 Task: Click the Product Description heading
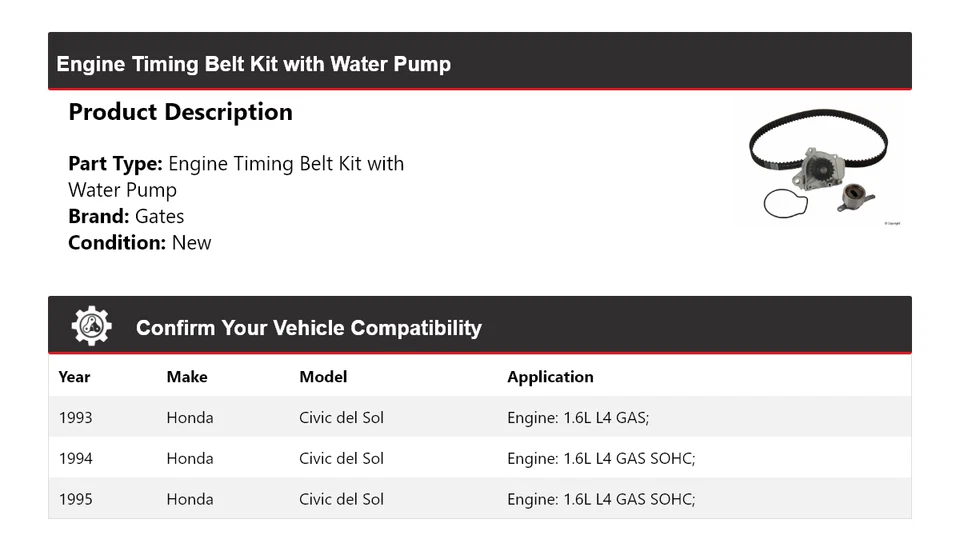coord(180,112)
